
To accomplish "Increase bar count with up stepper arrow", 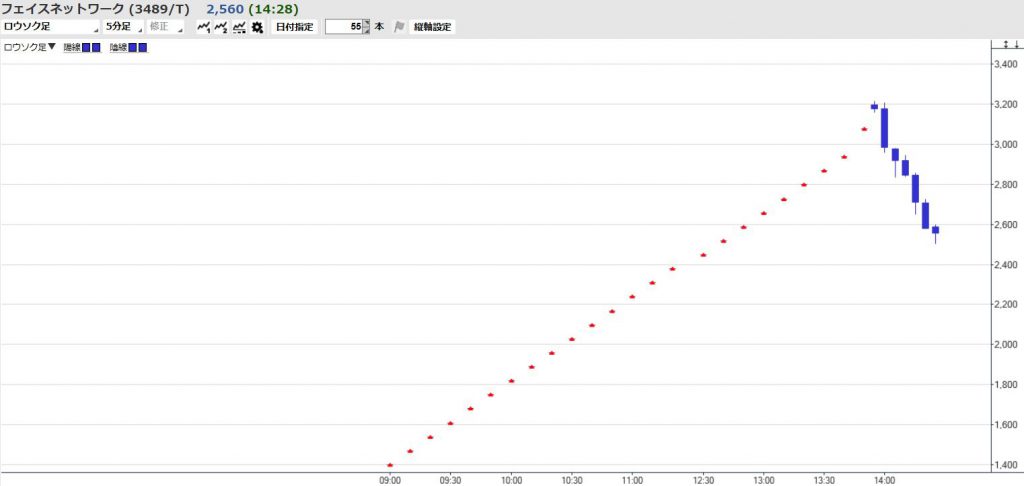I will click(366, 23).
